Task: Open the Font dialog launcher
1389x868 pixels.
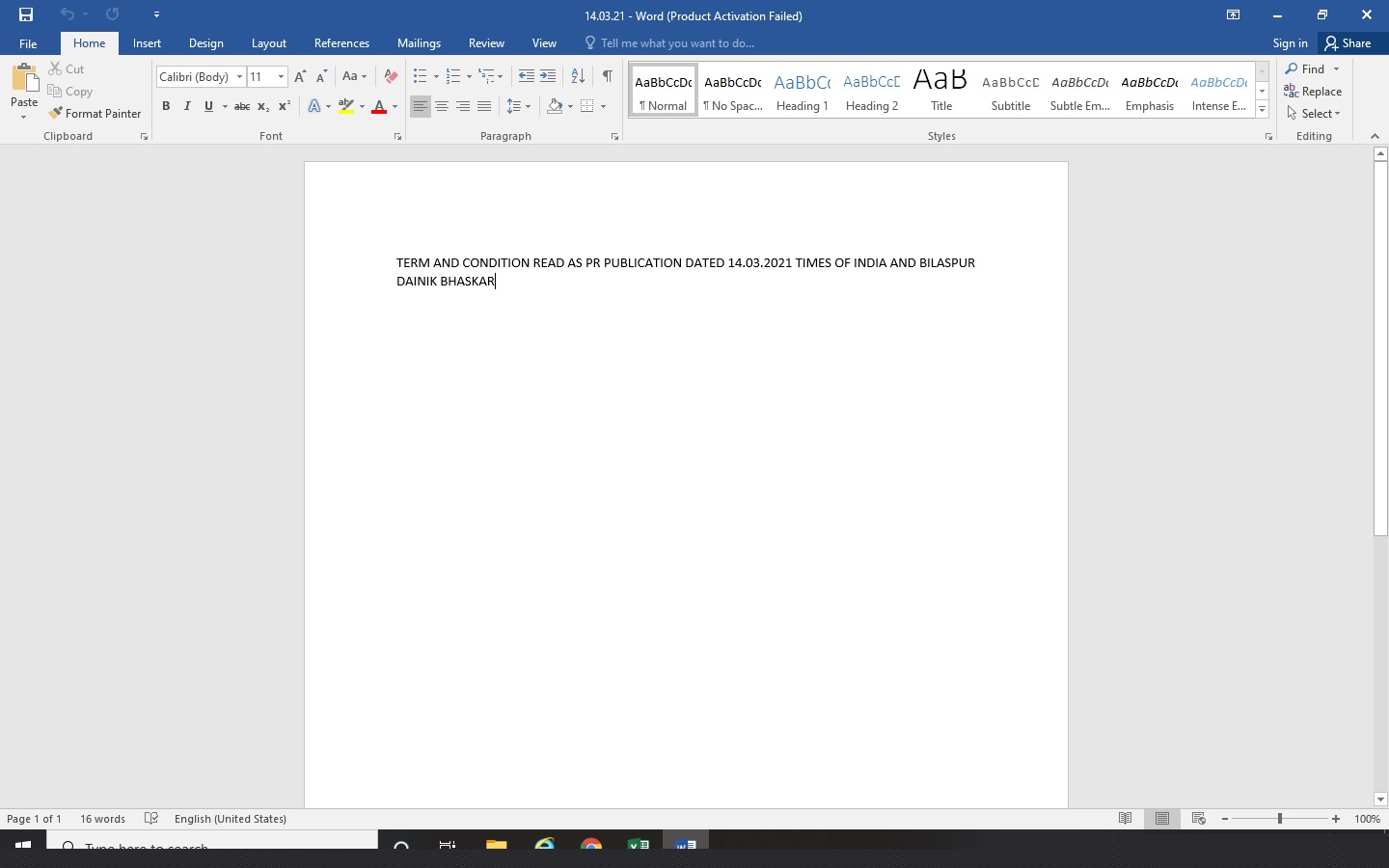Action: coord(397,137)
